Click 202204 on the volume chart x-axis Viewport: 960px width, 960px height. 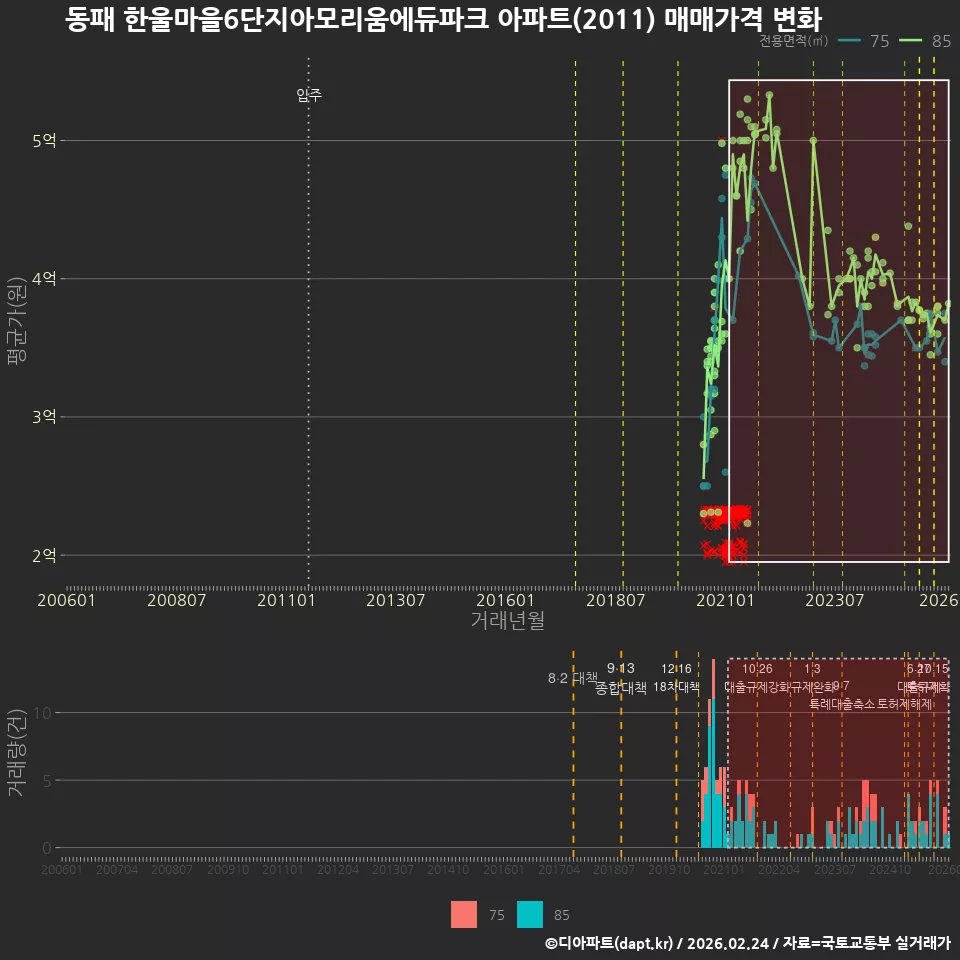point(779,870)
